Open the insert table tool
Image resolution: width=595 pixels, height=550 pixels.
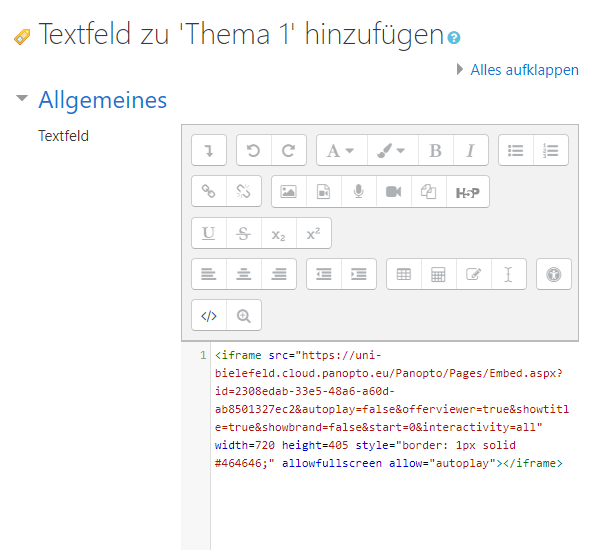[404, 274]
